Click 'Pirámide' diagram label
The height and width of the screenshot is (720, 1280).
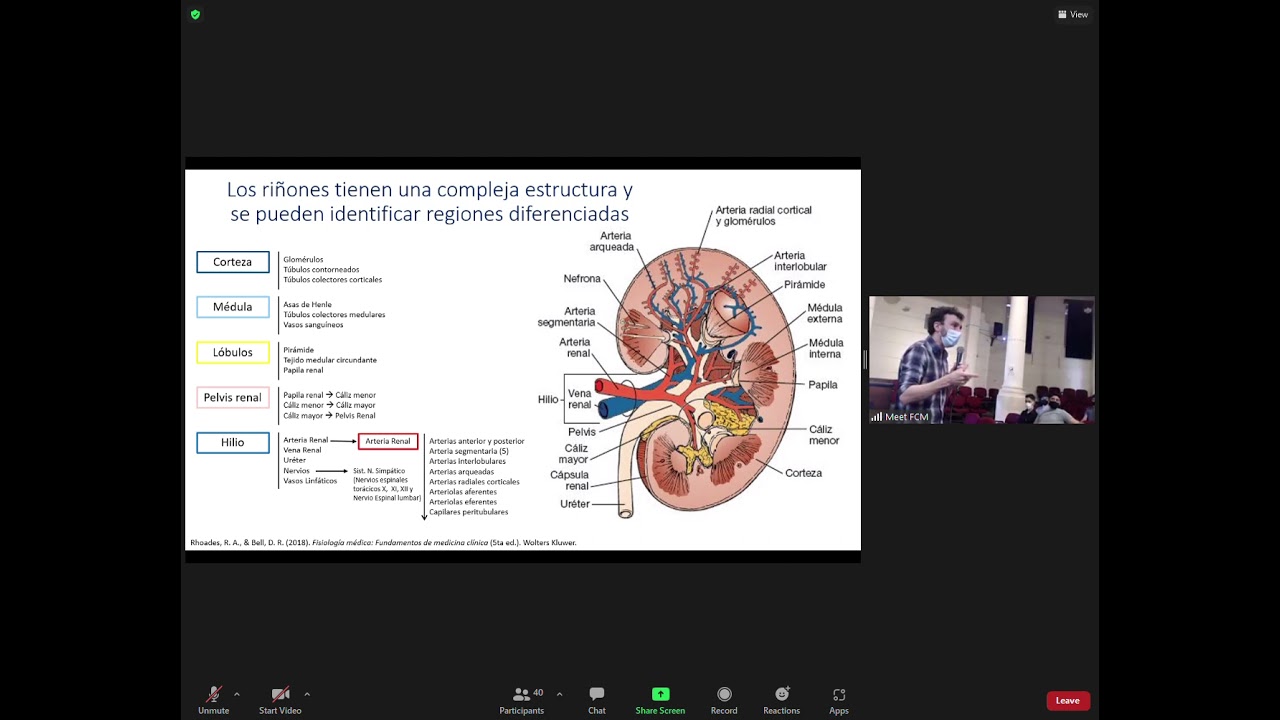[804, 285]
